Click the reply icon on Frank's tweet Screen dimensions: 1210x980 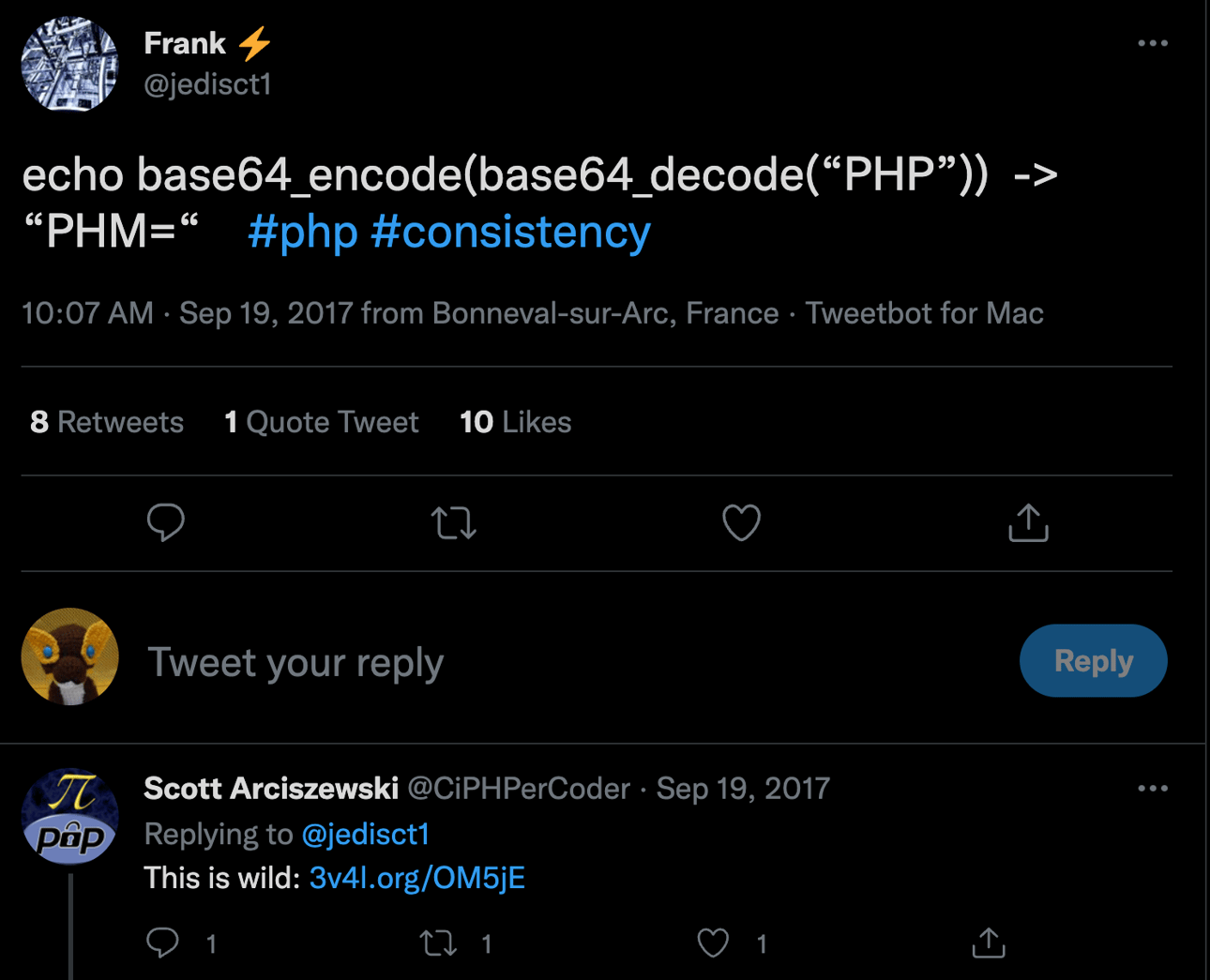166,522
